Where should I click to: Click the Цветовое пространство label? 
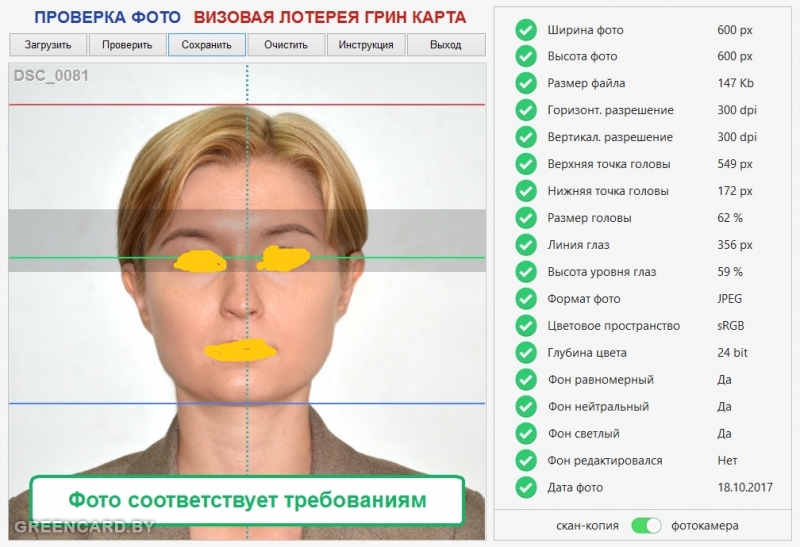[613, 326]
